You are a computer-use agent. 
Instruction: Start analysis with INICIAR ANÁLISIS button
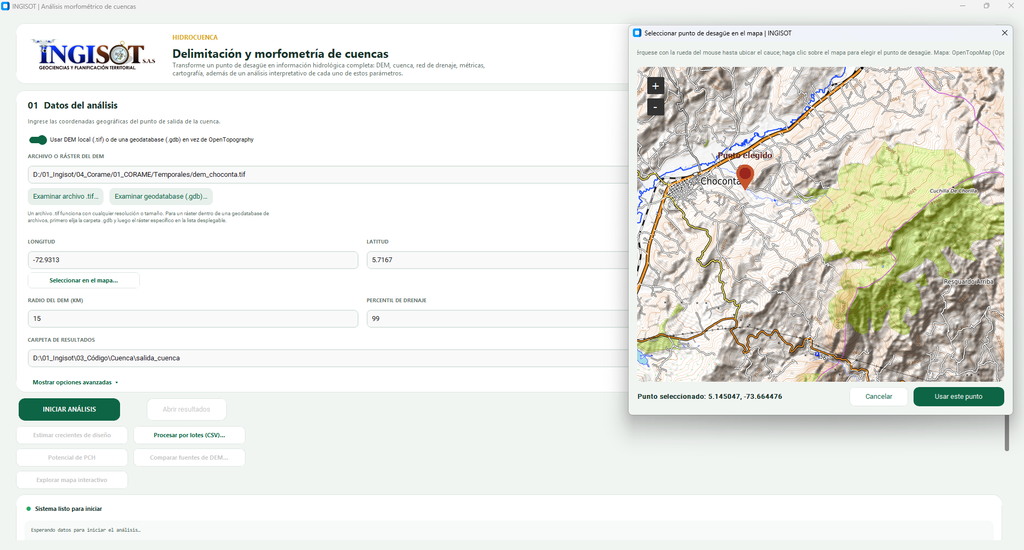point(69,409)
